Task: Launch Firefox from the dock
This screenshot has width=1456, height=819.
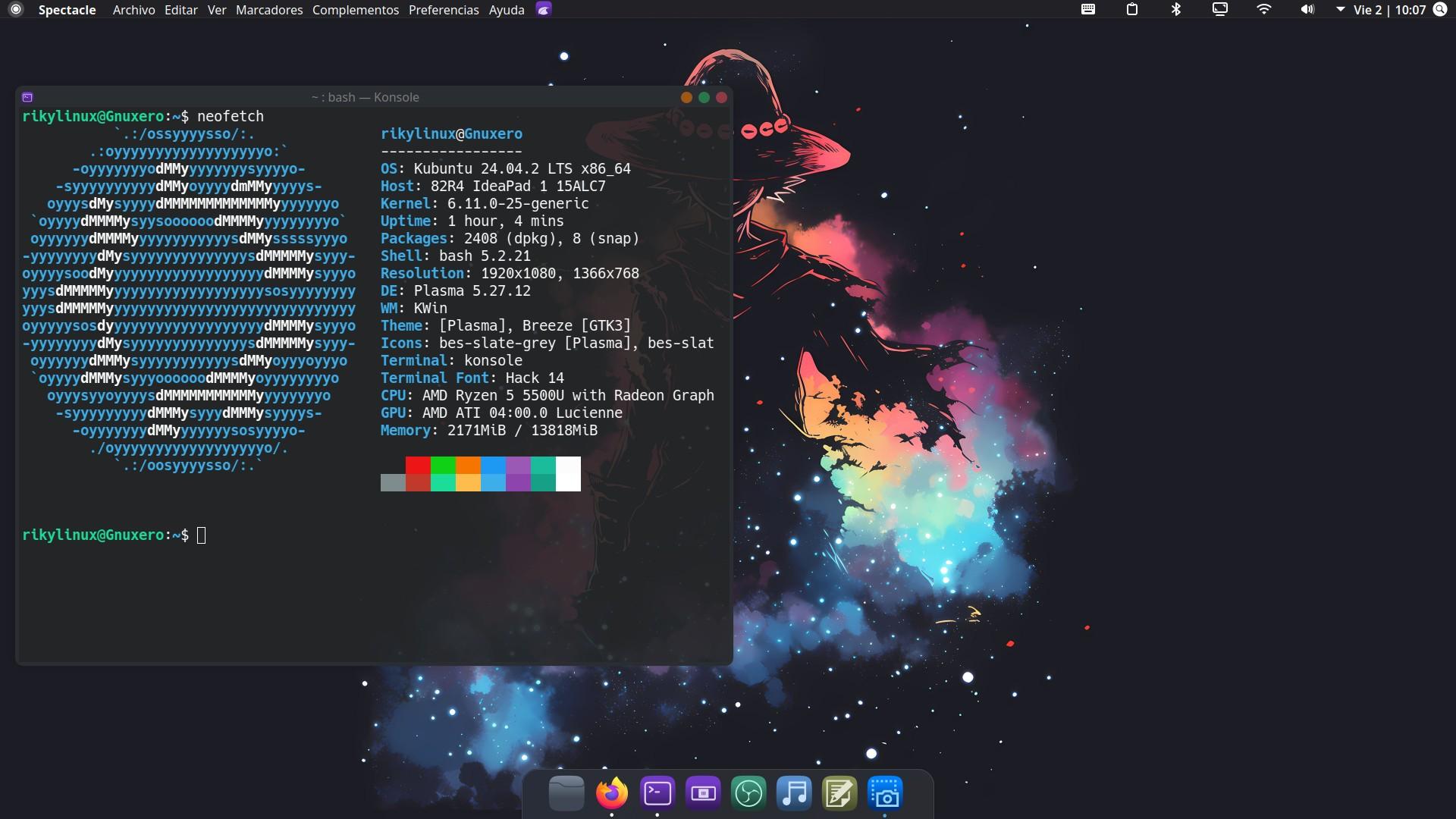Action: [612, 793]
